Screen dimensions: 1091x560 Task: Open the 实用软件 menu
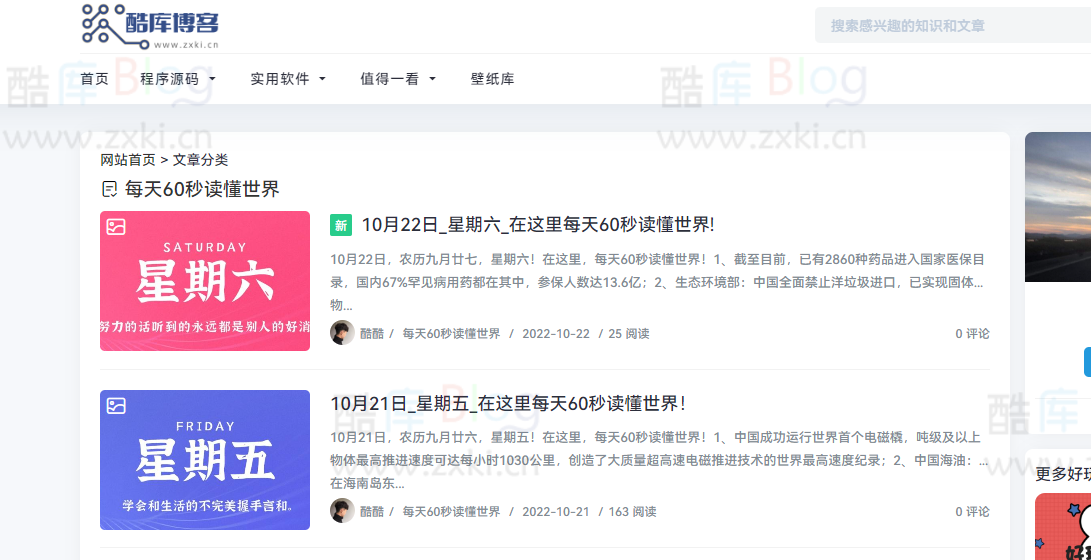click(x=280, y=79)
